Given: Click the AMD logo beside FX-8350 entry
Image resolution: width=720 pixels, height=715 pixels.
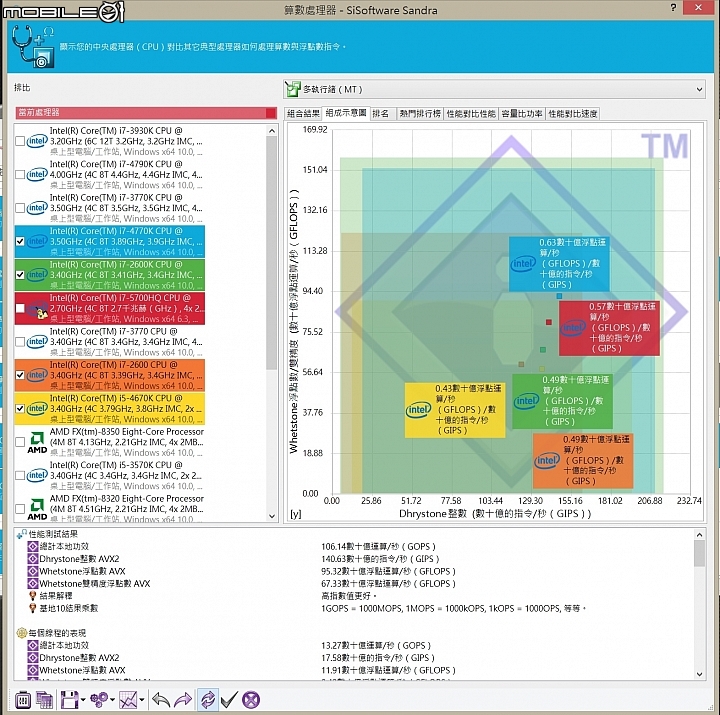Looking at the screenshot, I should [37, 442].
